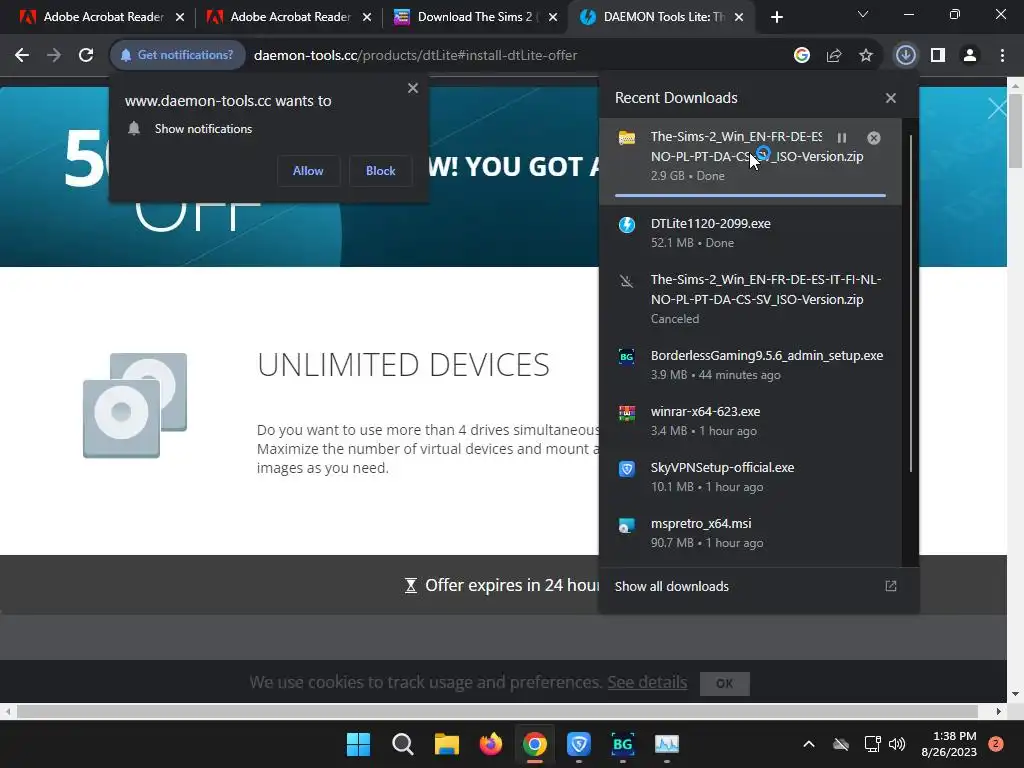Open the taskbar clock and date
Viewport: 1024px width, 768px height.
tap(948, 744)
